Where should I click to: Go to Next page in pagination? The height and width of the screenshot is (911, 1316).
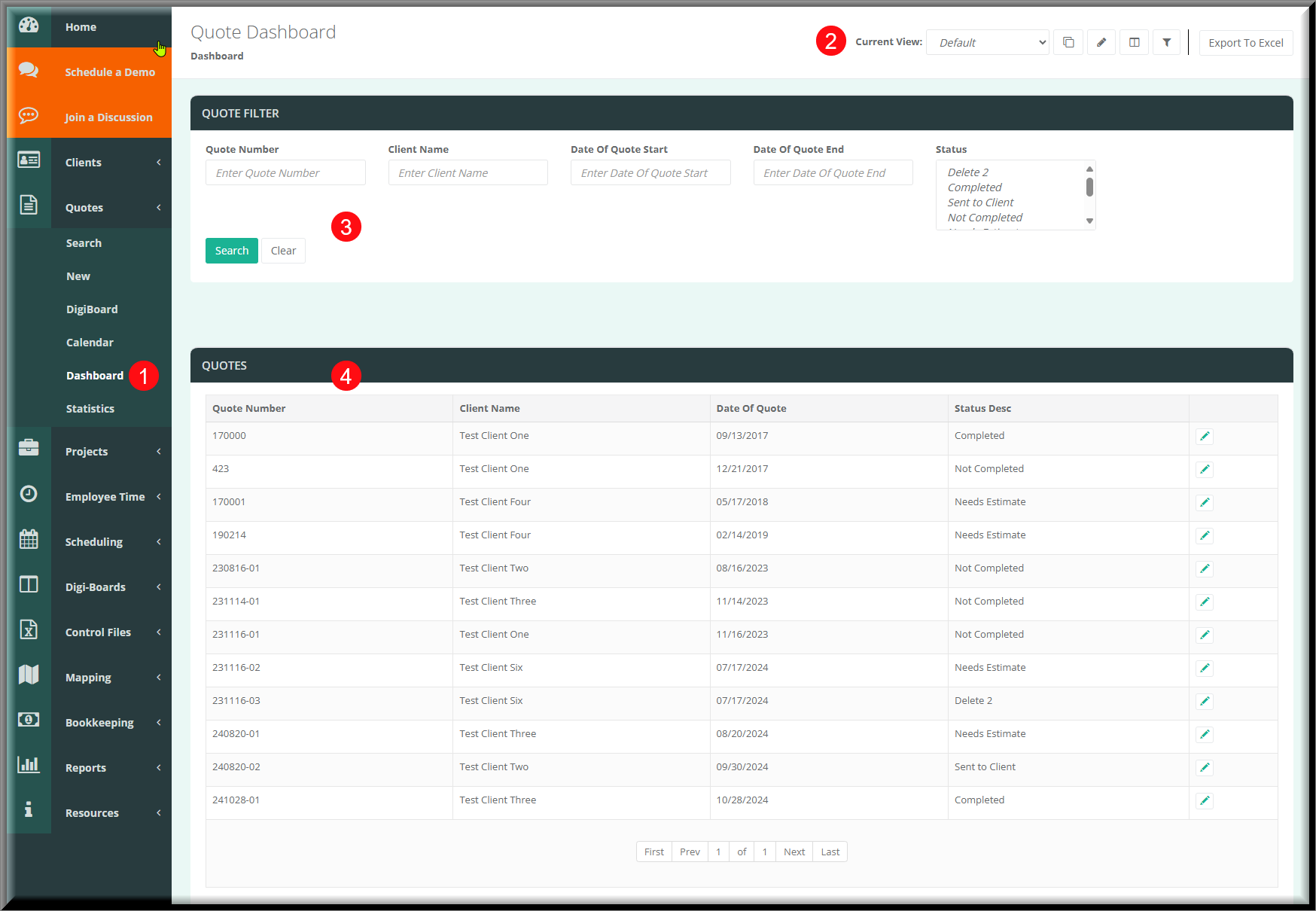click(x=794, y=852)
